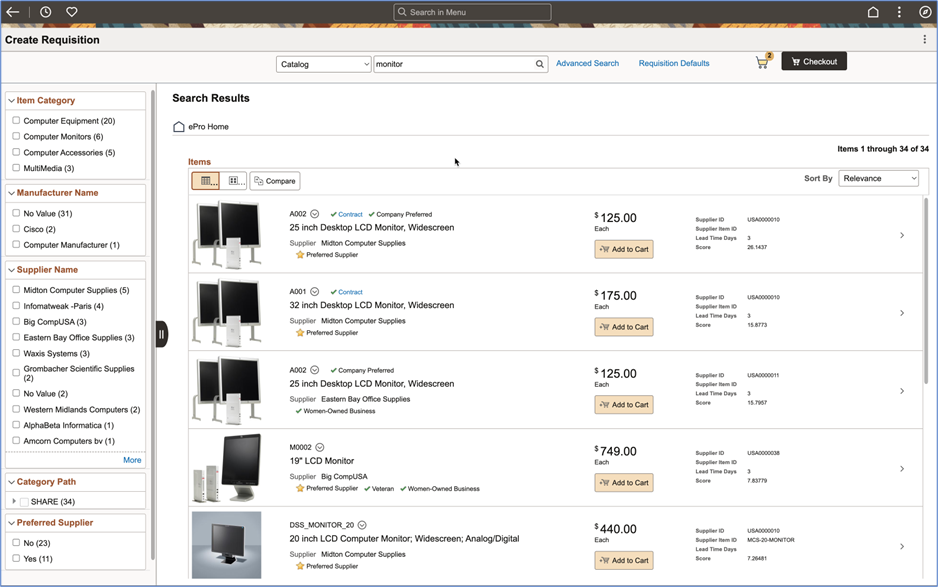Open the Sort By Relevance dropdown
The image size is (938, 587).
click(x=879, y=178)
